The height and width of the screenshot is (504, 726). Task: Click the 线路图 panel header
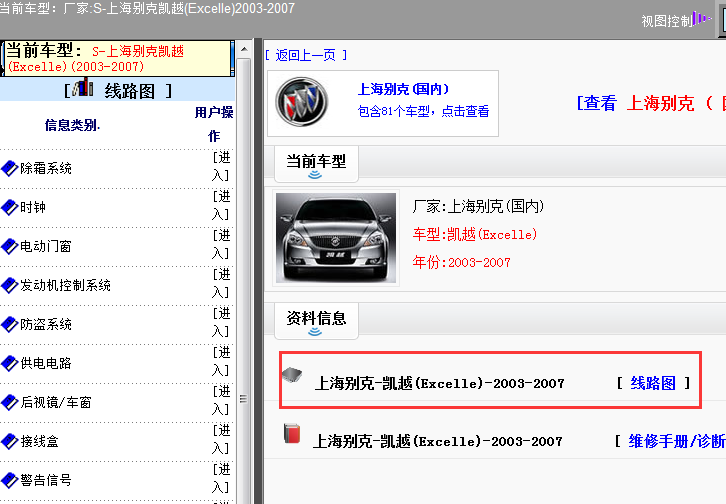(118, 90)
